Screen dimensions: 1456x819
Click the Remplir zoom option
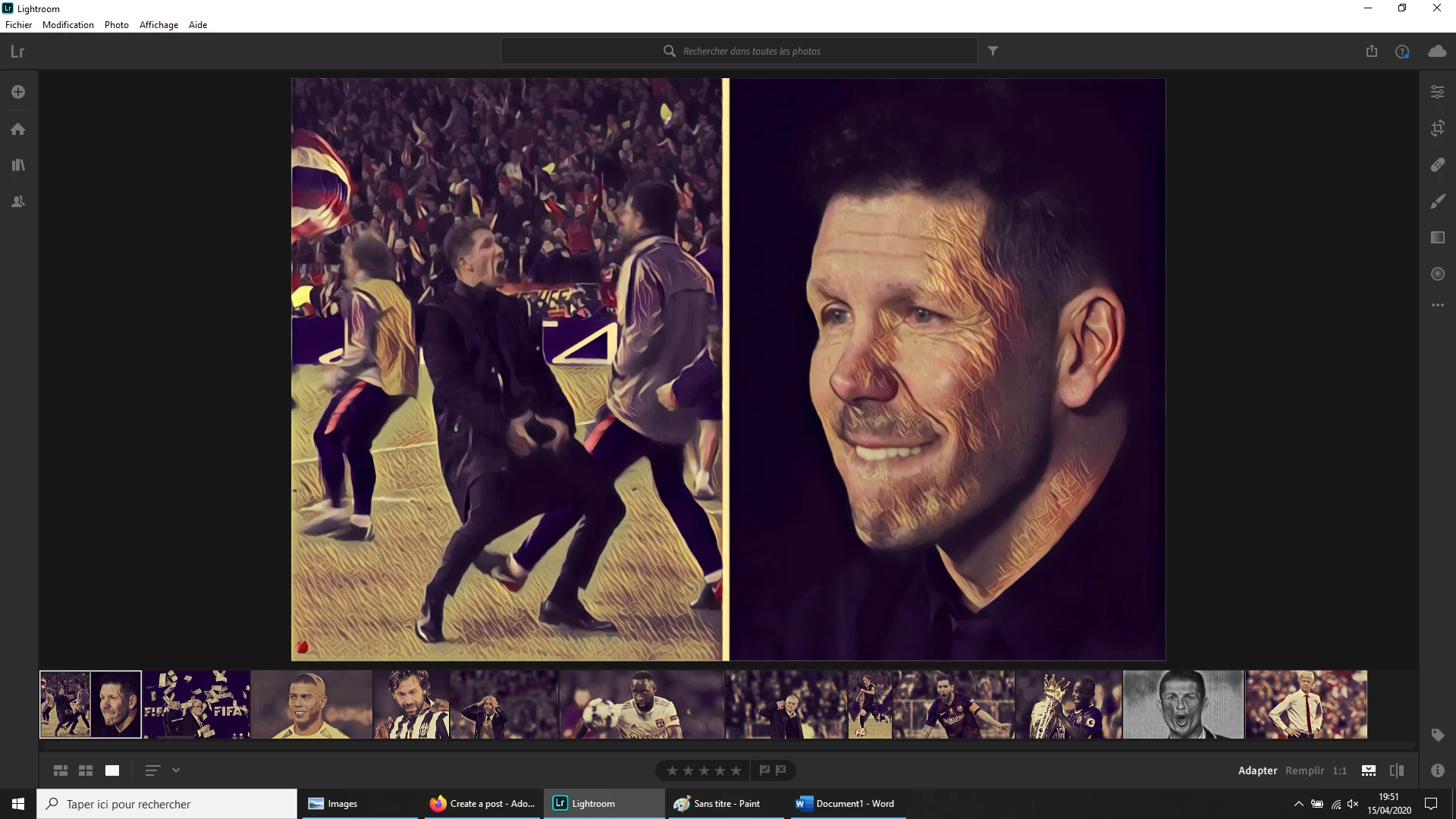coord(1304,770)
